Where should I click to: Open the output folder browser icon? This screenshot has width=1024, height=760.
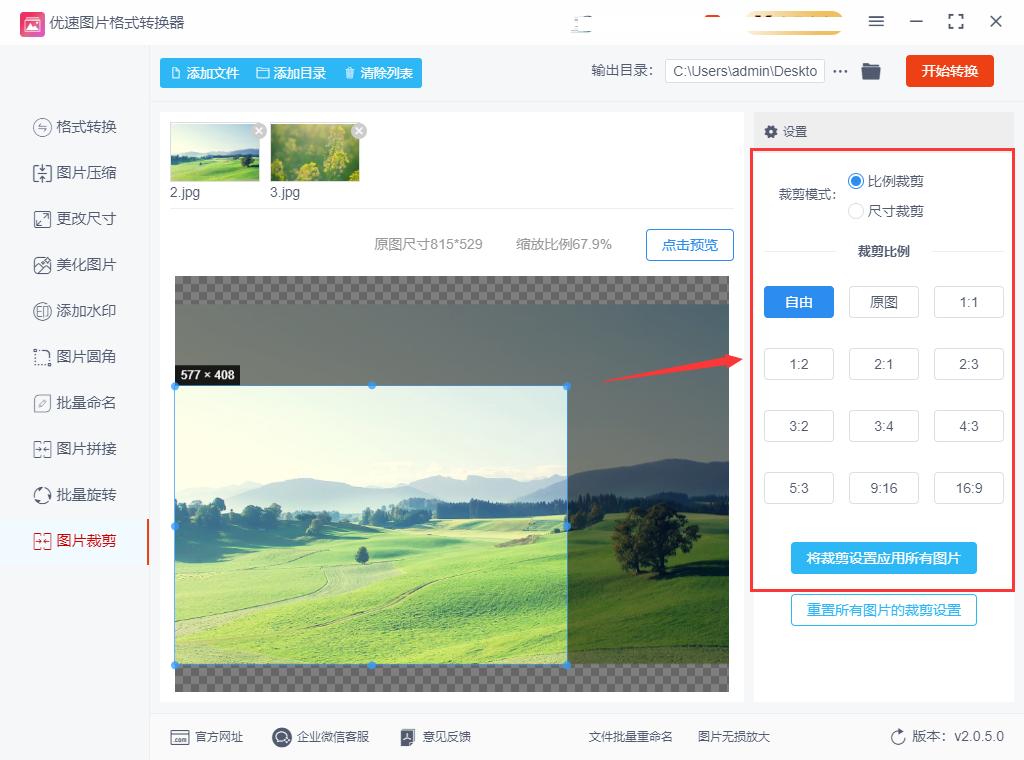pos(870,71)
